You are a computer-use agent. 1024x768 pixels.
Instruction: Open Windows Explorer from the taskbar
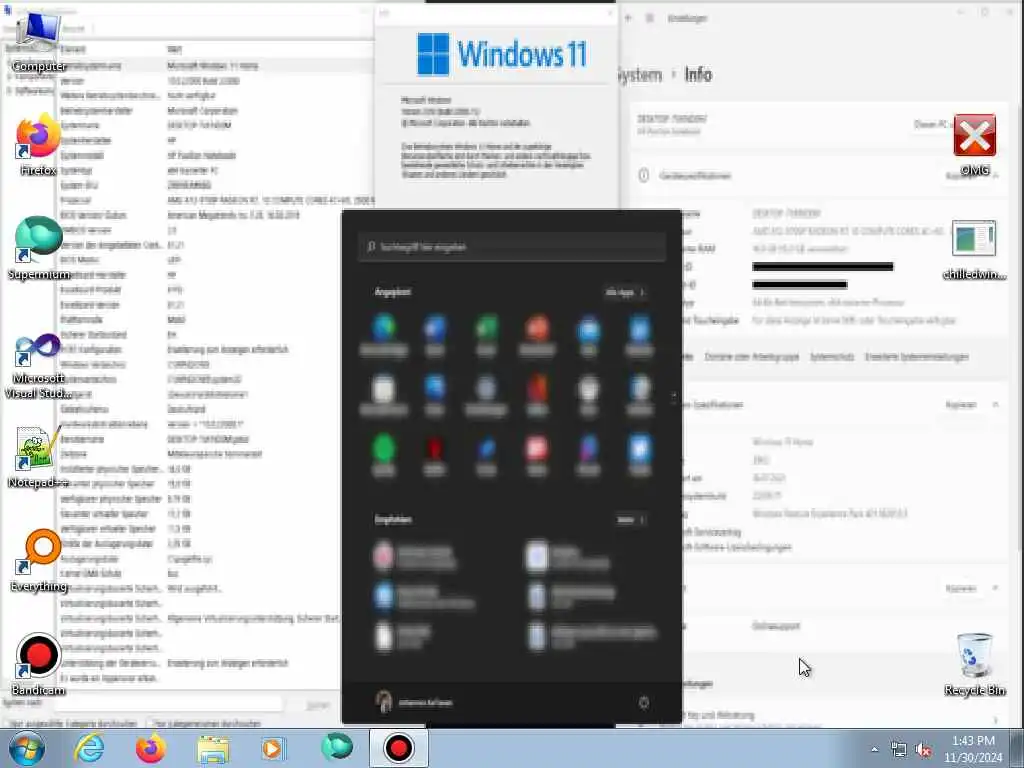coord(213,748)
